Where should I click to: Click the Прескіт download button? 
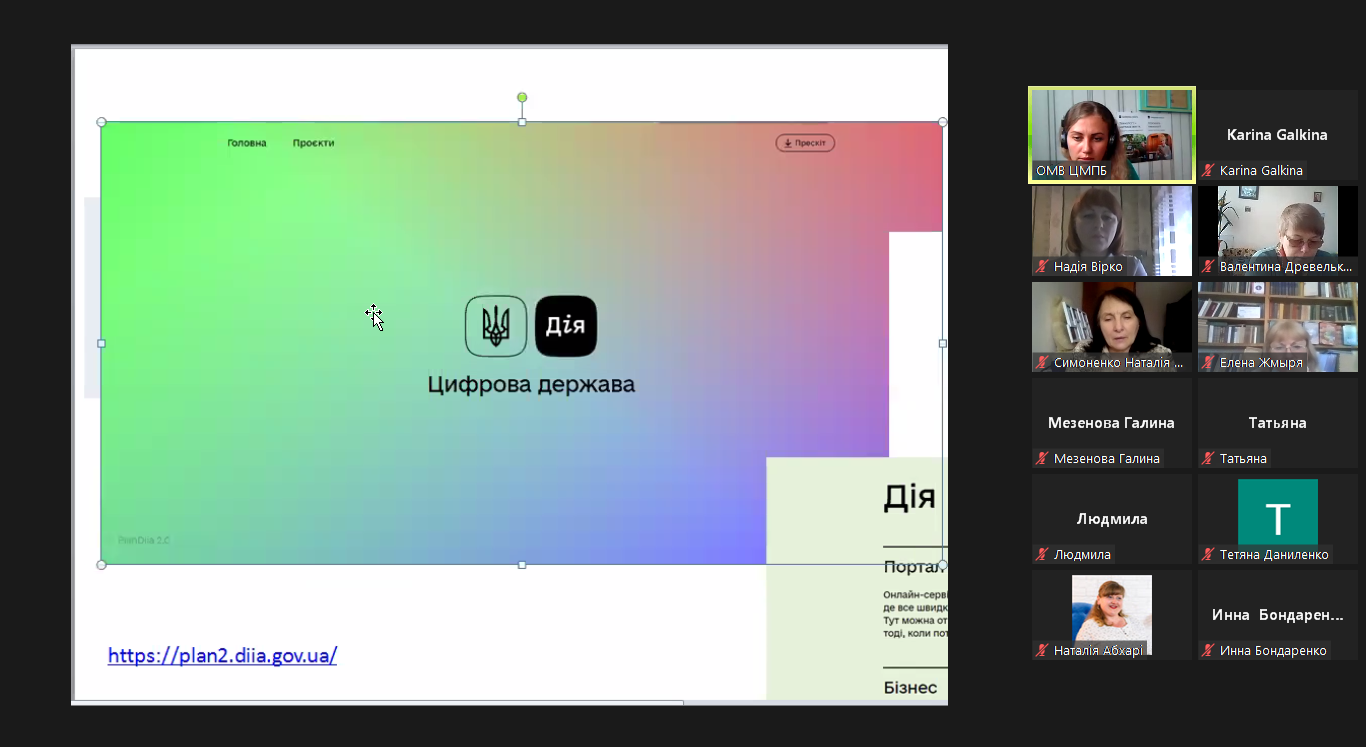[805, 143]
